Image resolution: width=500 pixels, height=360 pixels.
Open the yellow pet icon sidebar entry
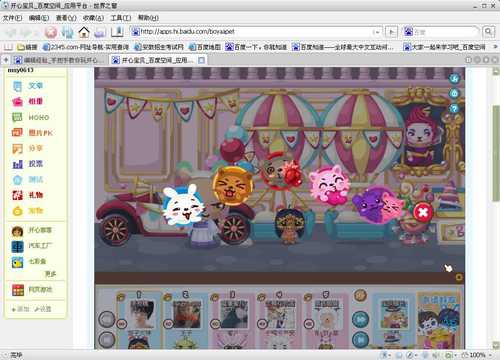click(x=28, y=210)
